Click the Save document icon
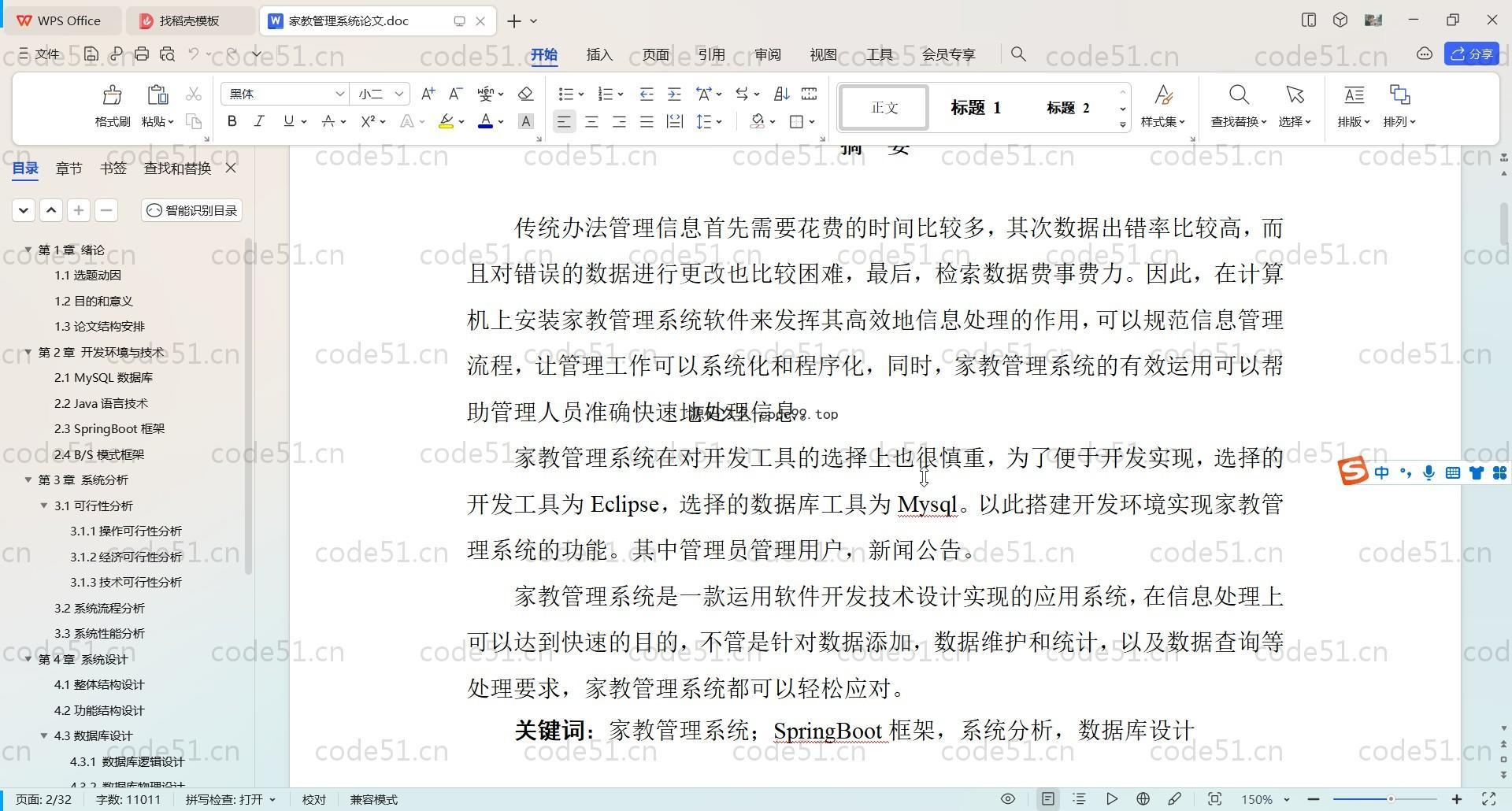Screen dimensions: 1512x811 click(x=91, y=54)
